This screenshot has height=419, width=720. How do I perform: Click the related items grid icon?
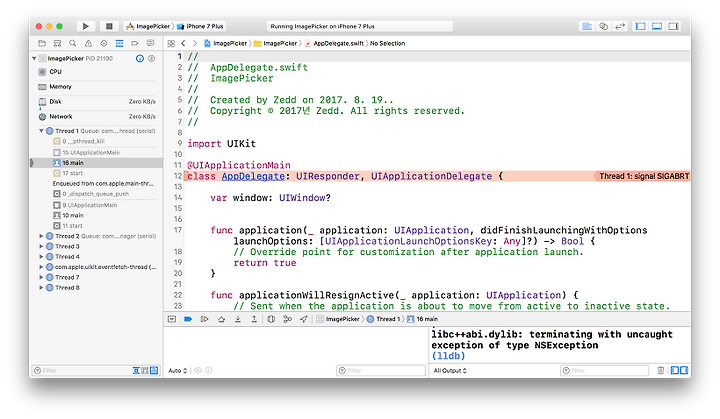coord(171,43)
